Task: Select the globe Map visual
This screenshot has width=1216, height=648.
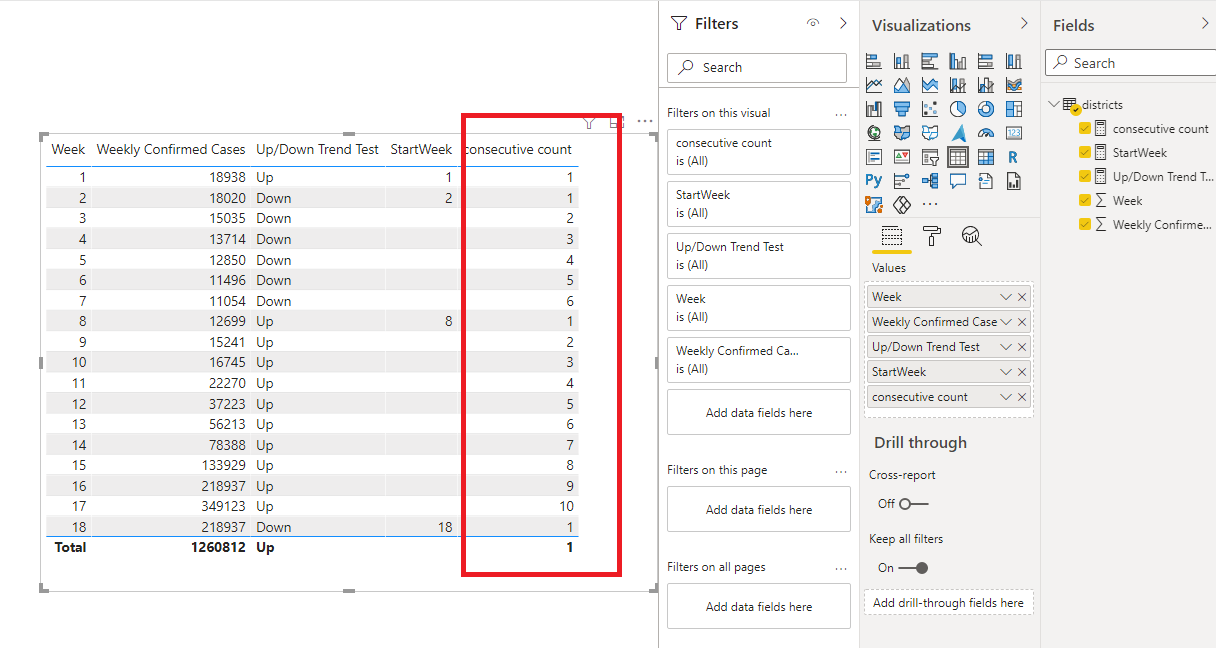Action: click(x=874, y=132)
